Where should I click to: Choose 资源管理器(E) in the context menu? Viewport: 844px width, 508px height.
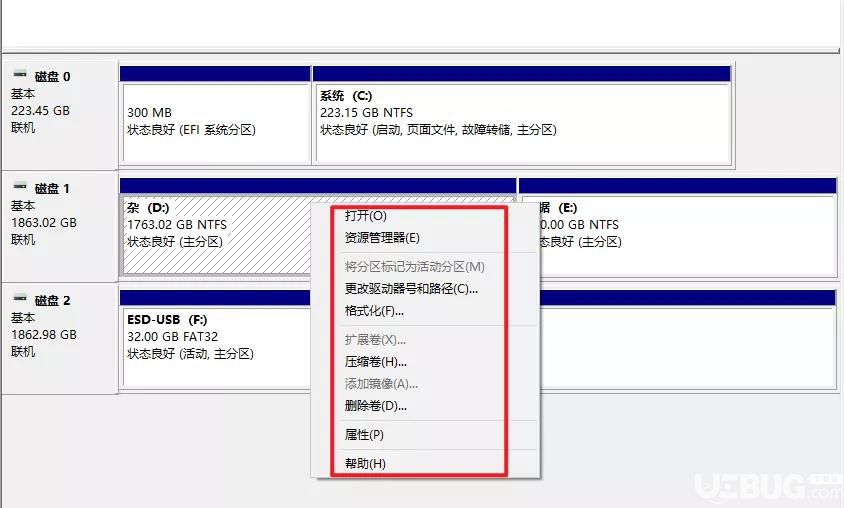tap(382, 238)
